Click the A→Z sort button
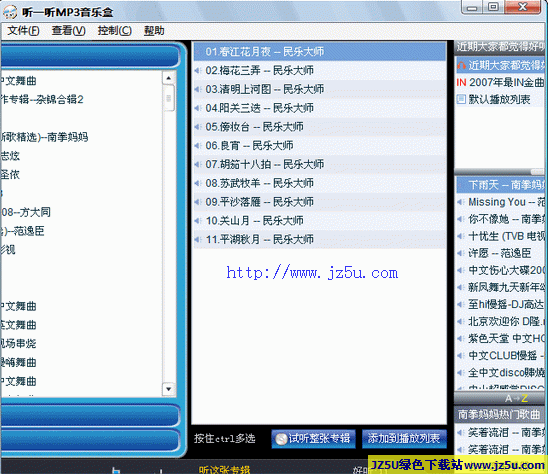The width and height of the screenshot is (548, 474). (516, 398)
